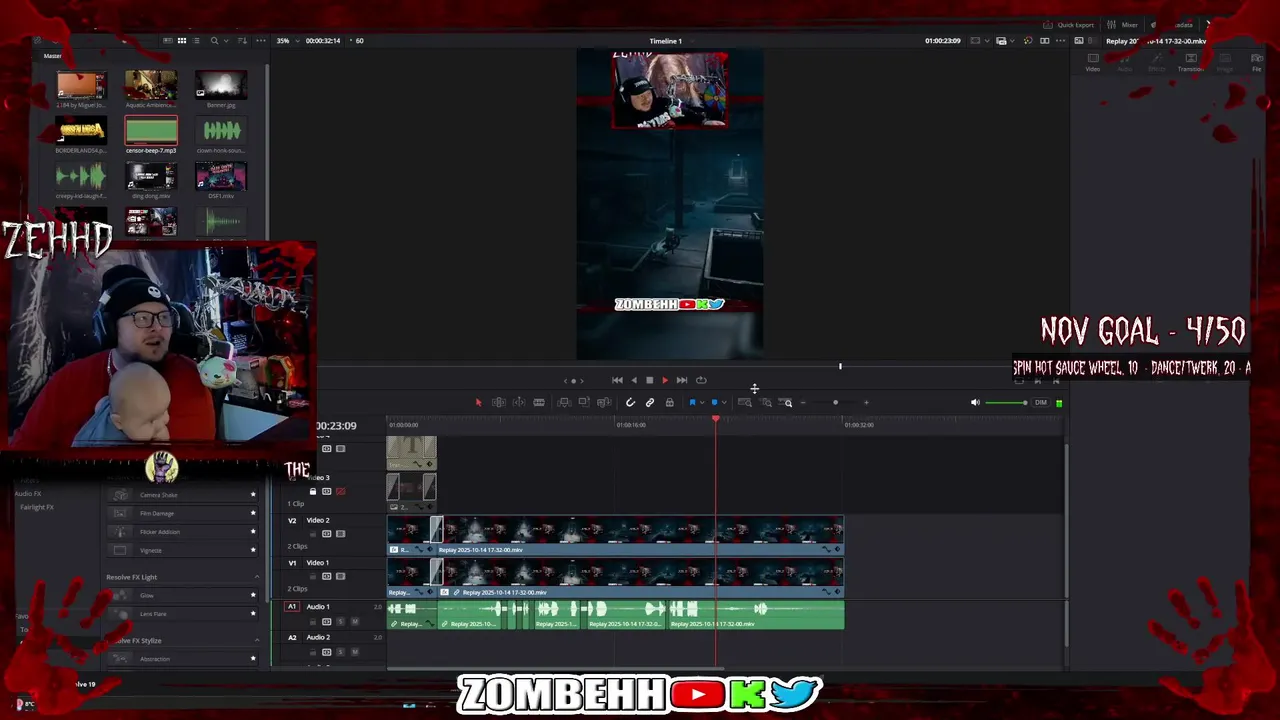Add a blue flag to the clip
Image resolution: width=1280 pixels, height=720 pixels.
click(x=692, y=402)
